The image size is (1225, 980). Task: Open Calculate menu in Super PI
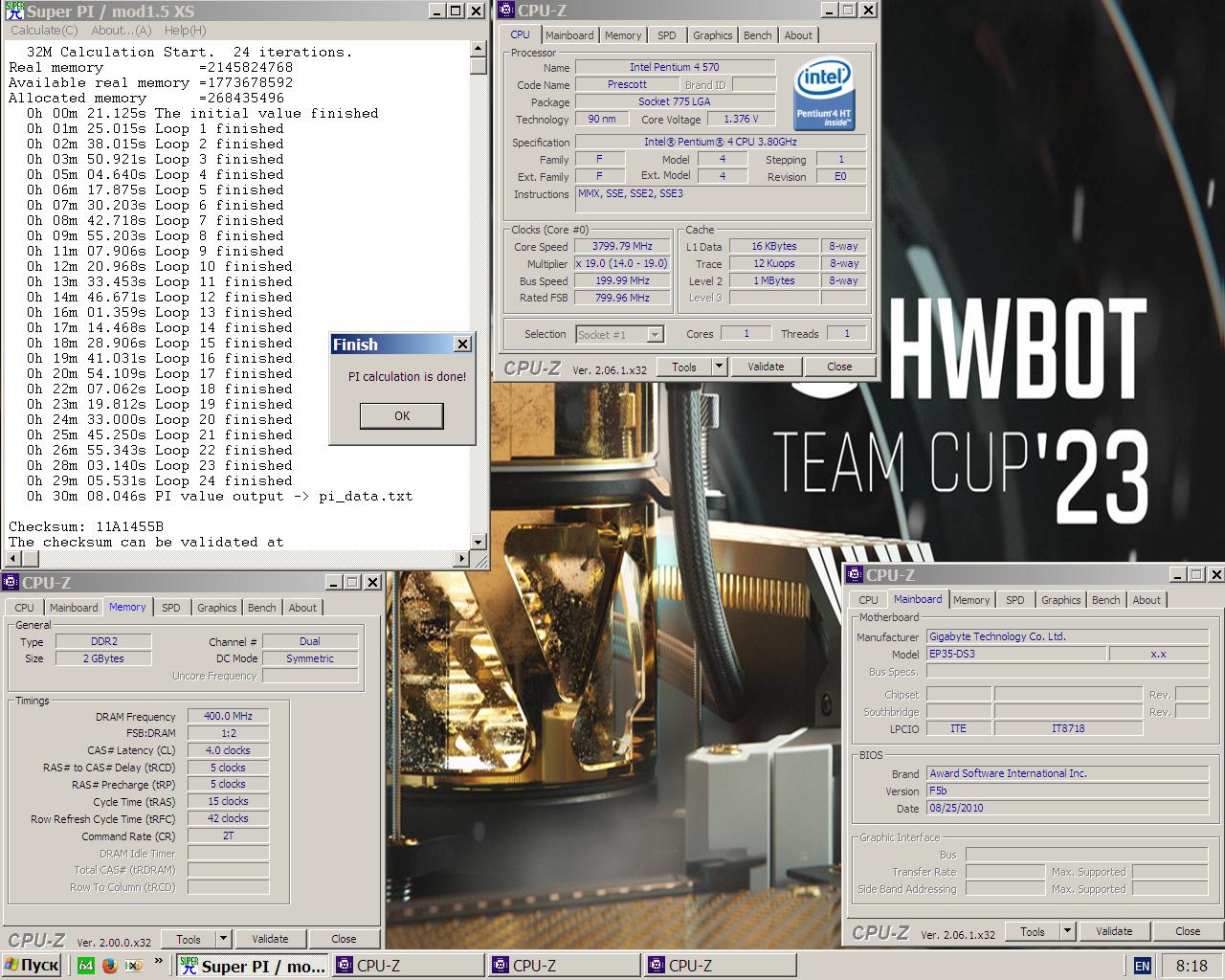(43, 31)
